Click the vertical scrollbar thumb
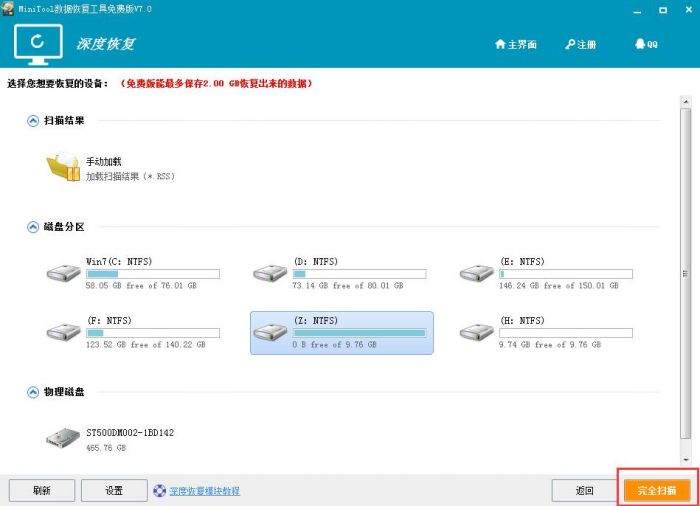 686,273
